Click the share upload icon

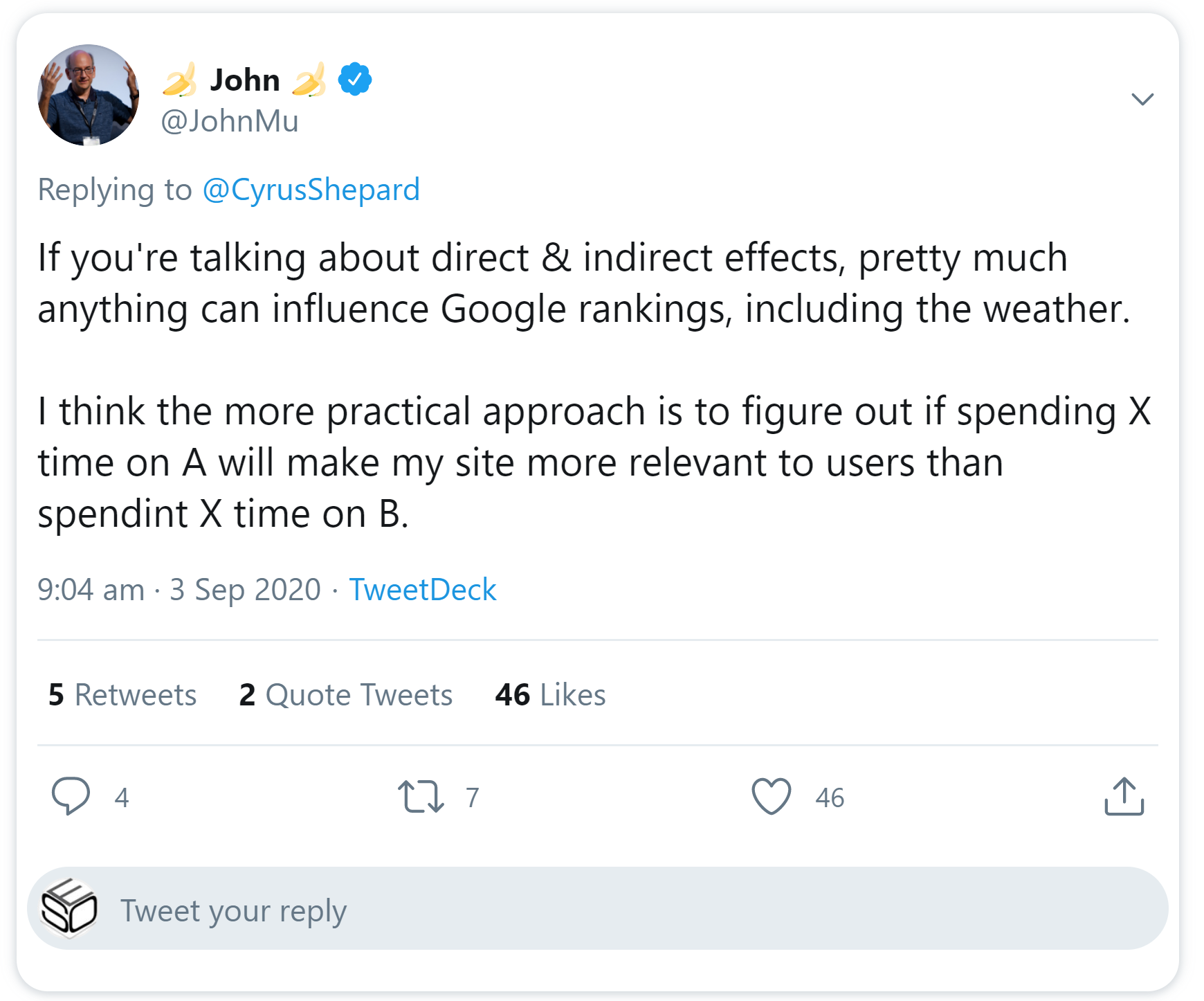1127,797
